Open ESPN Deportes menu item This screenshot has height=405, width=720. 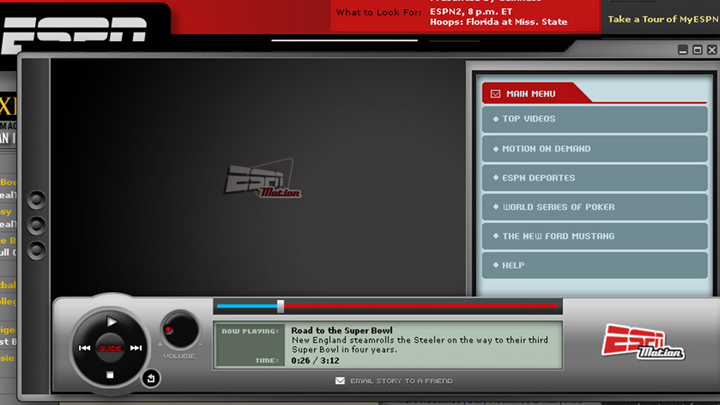[595, 178]
